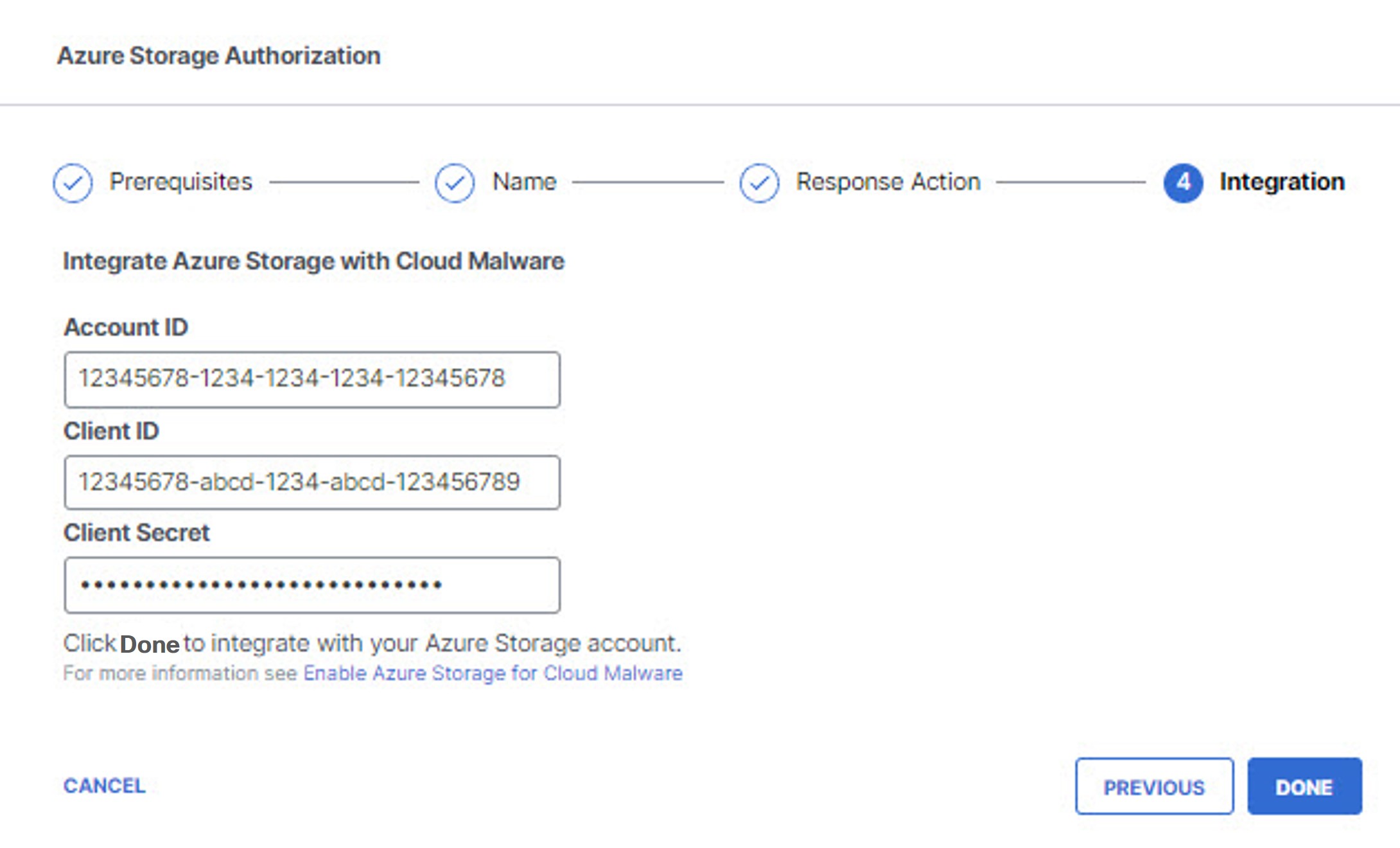Click the Response Action step checkmark icon
The height and width of the screenshot is (848, 1400).
[759, 183]
